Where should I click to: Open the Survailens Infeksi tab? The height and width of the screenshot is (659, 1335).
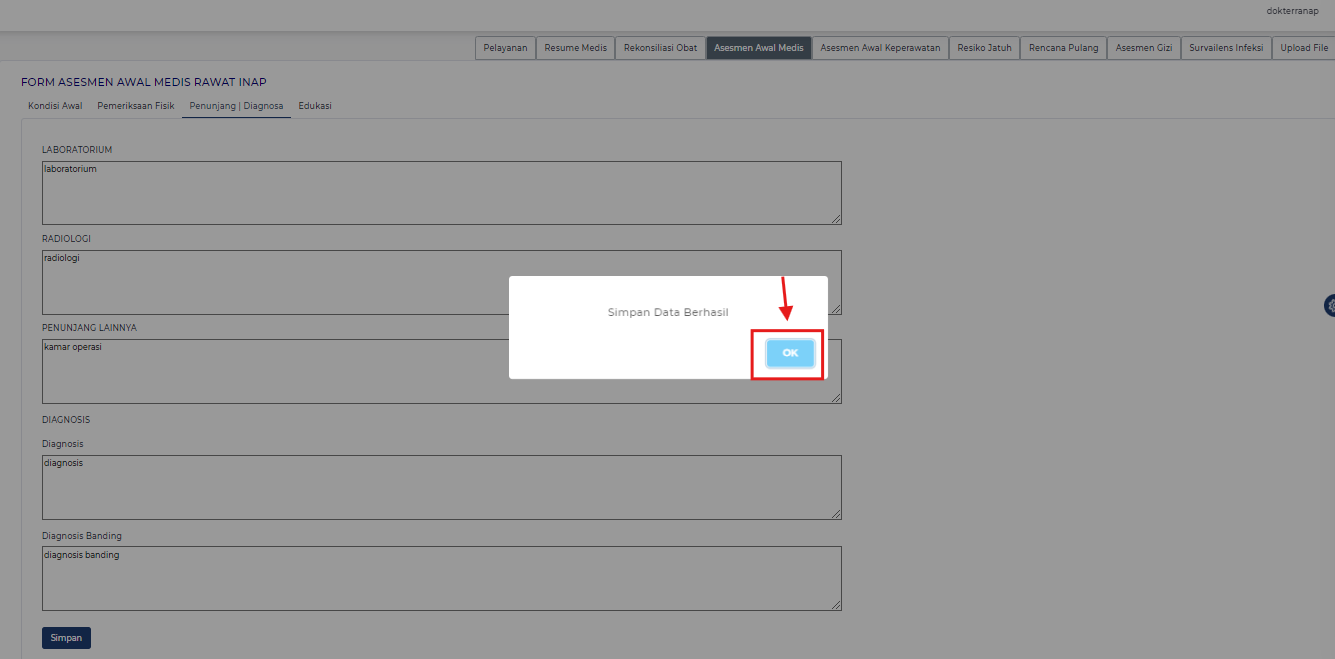pyautogui.click(x=1226, y=48)
